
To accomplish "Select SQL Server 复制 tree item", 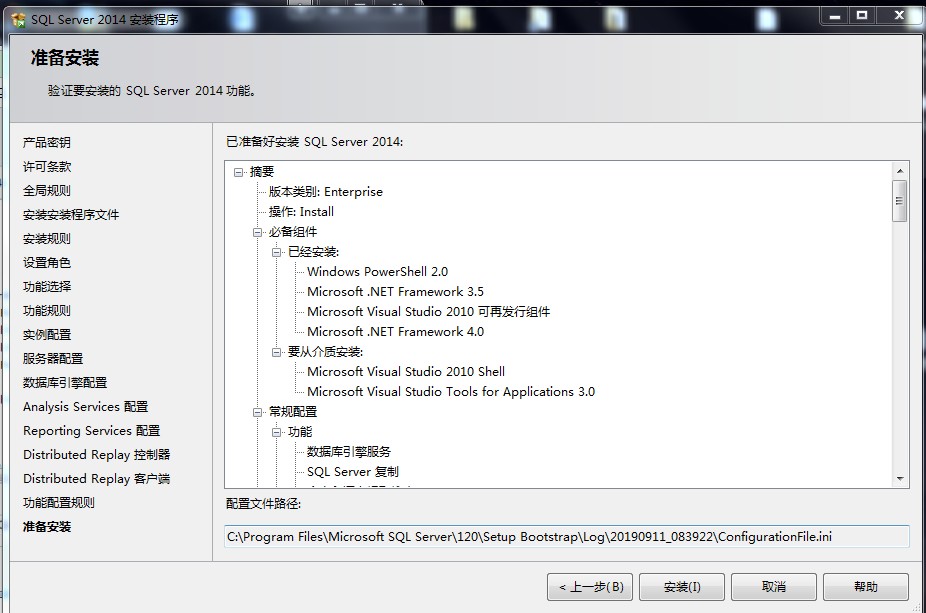I will coord(353,472).
